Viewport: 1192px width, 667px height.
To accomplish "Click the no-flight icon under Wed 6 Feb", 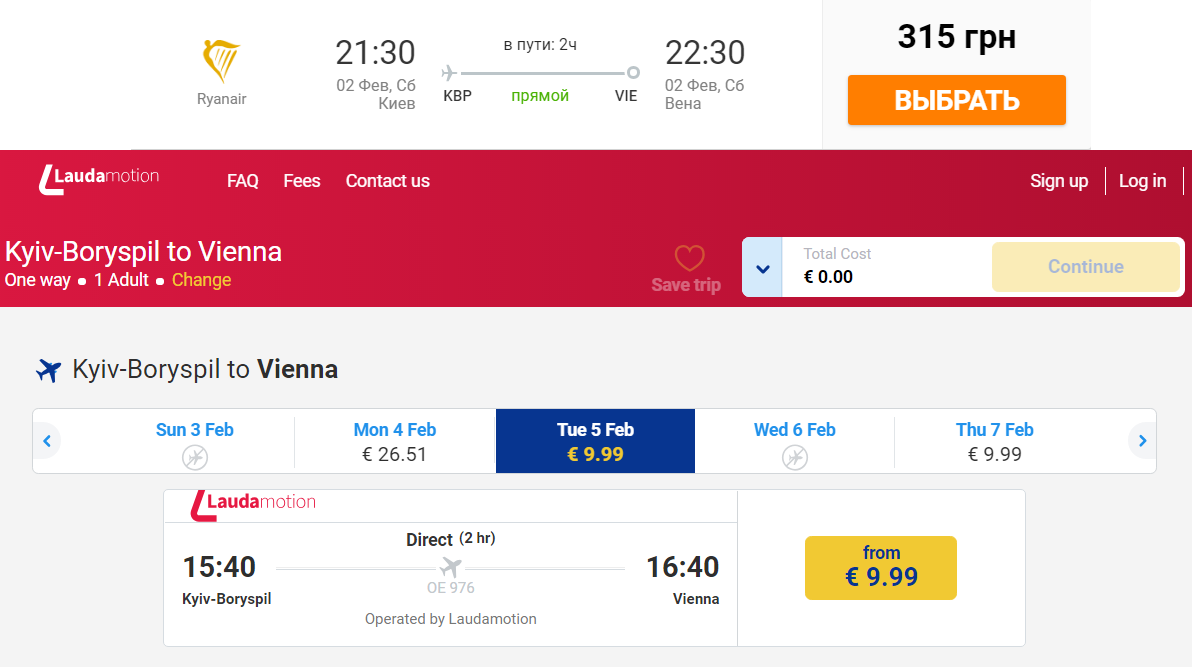I will [x=794, y=457].
